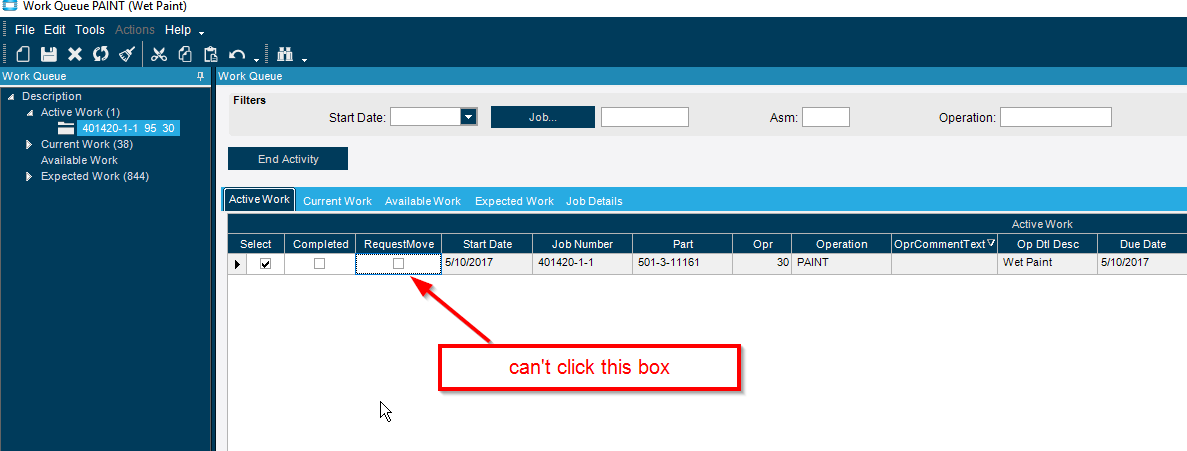
Task: Click the Job... button
Action: click(x=543, y=117)
